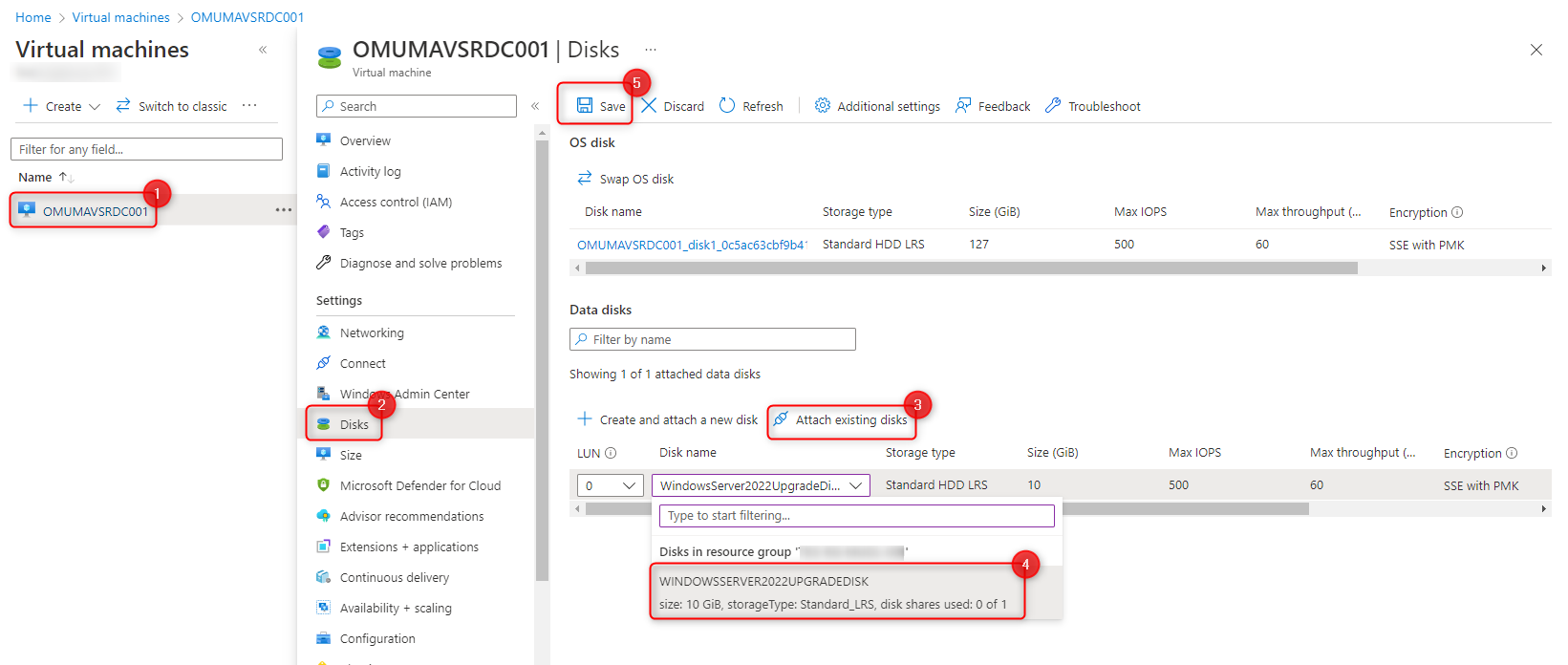
Task: Select the OMUMAVSRDC001 VM in the list
Action: (96, 211)
